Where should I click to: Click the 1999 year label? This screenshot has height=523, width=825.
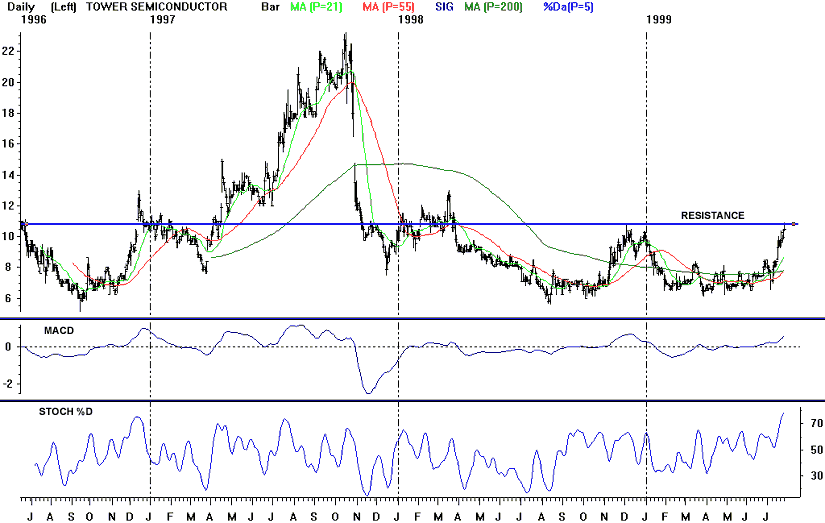(659, 20)
